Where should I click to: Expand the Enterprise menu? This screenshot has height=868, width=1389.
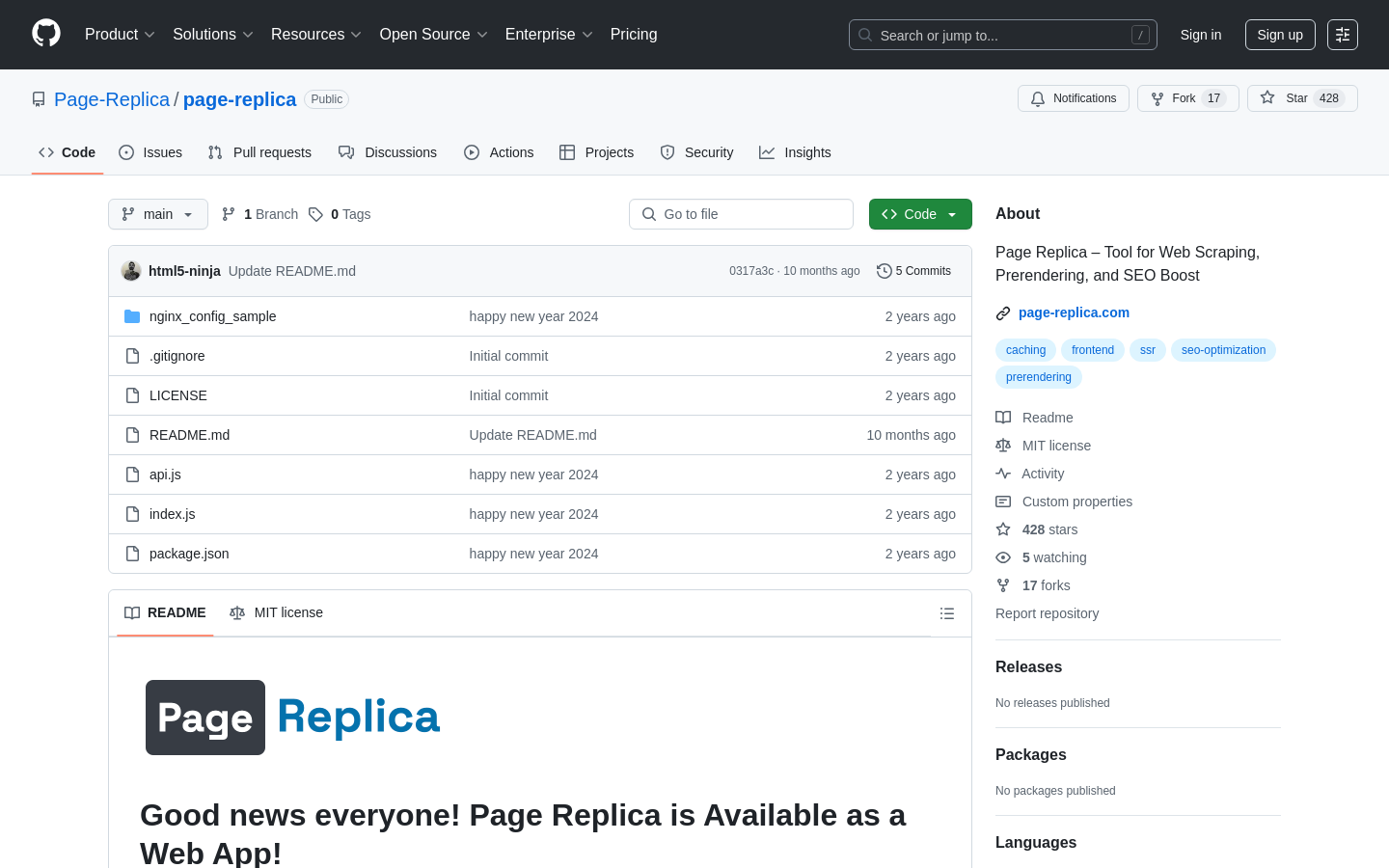click(x=549, y=35)
